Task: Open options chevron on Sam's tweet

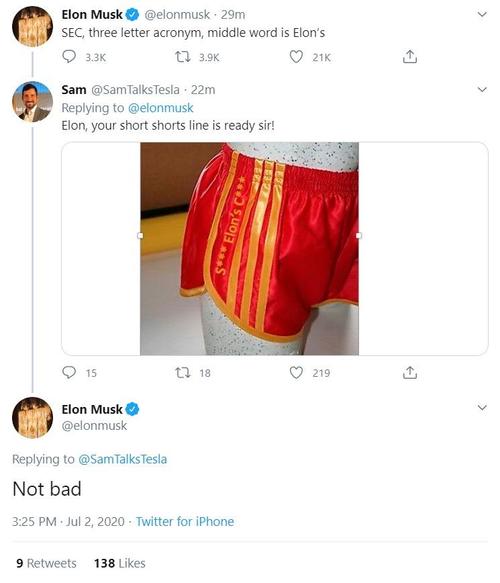Action: pyautogui.click(x=482, y=90)
